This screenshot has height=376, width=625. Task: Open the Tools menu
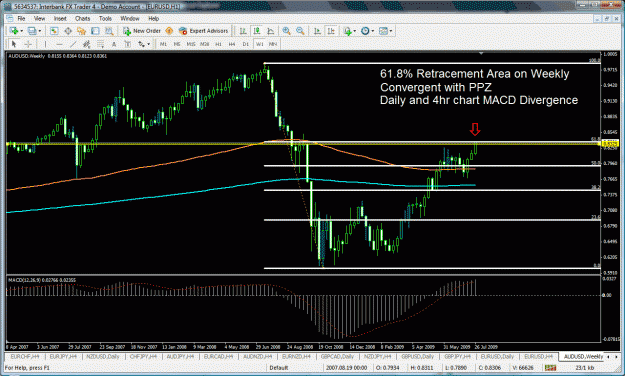105,18
